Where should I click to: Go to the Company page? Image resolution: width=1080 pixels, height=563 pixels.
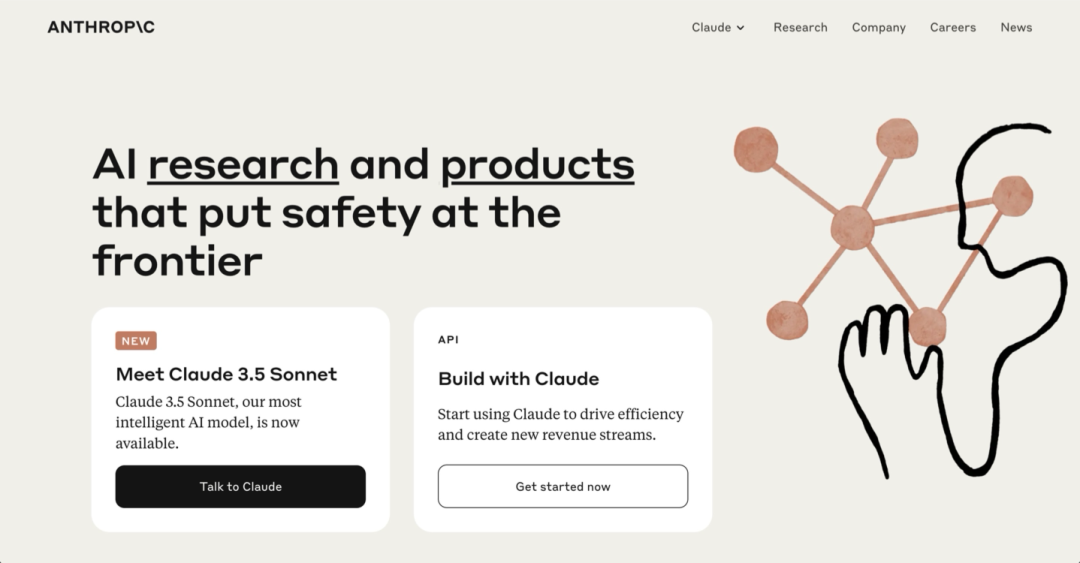tap(878, 27)
